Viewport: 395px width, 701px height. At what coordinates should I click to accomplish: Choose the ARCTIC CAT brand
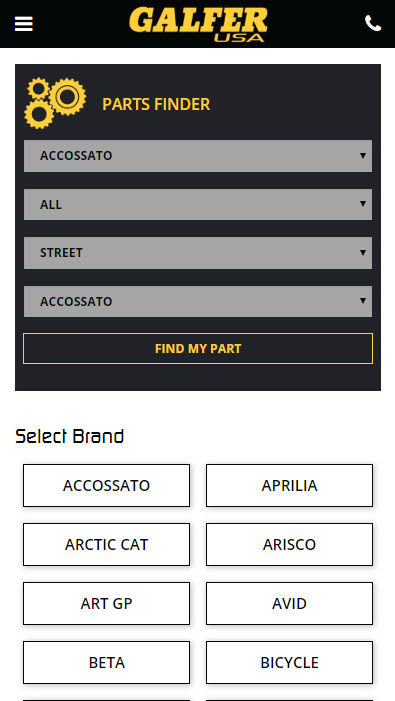pos(106,545)
